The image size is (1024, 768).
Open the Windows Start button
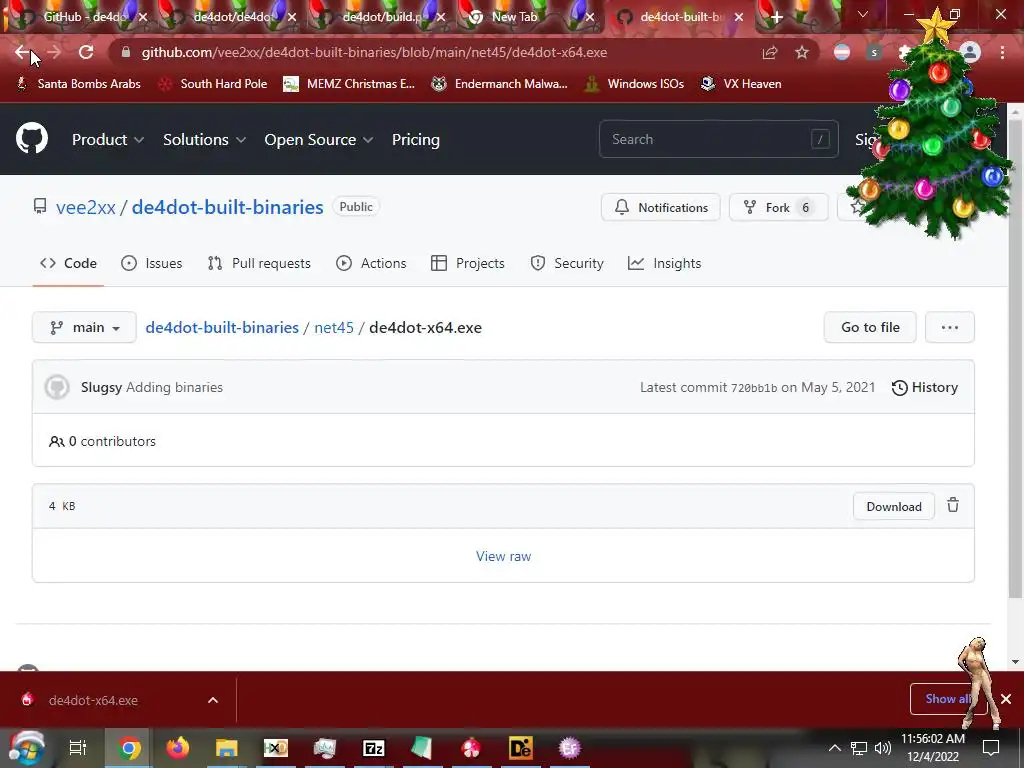tap(27, 748)
